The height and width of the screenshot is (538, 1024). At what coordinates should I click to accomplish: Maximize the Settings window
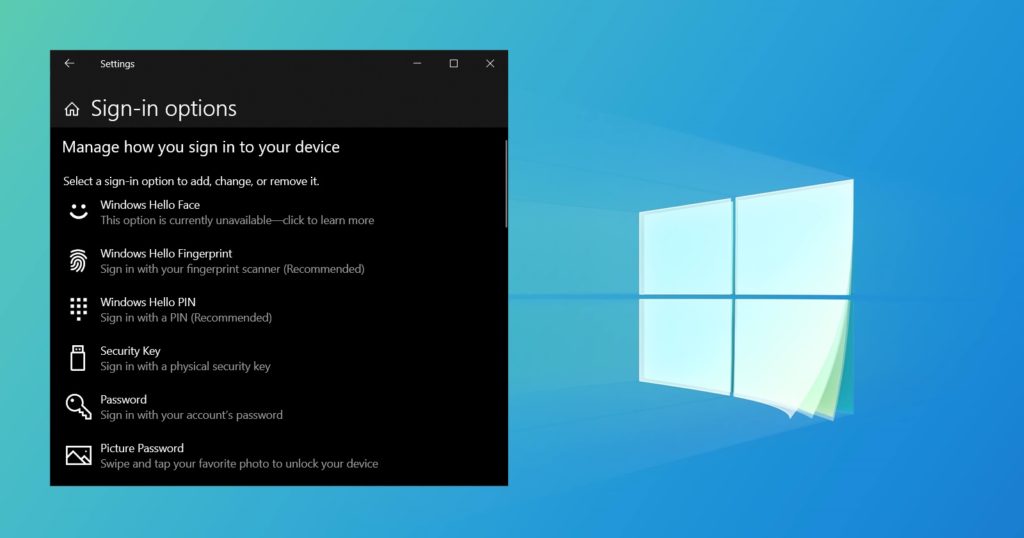tap(454, 63)
